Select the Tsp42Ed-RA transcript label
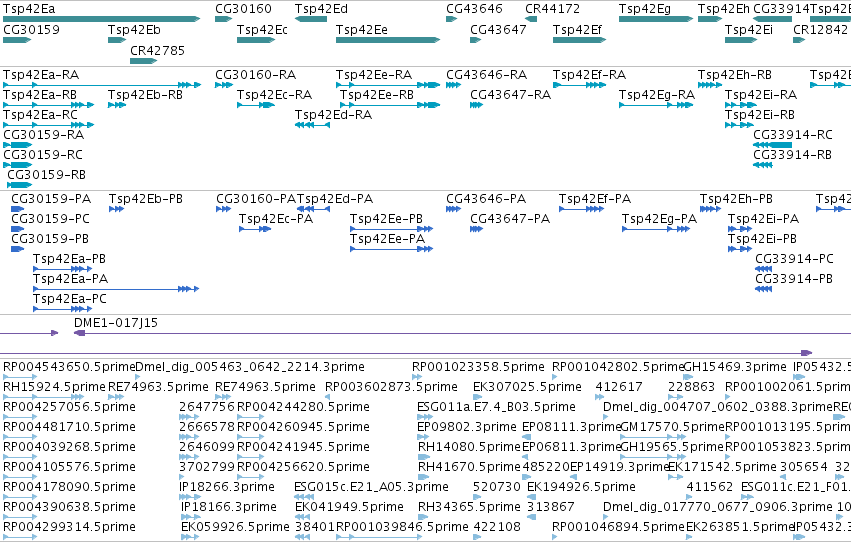851x542 pixels. [x=333, y=114]
